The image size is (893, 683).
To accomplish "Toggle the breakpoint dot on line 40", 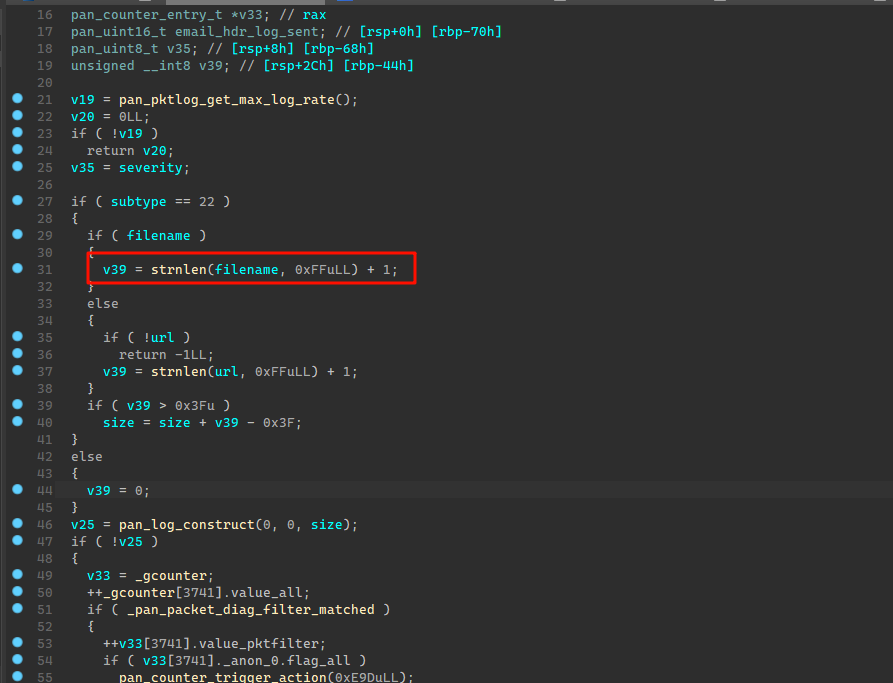I will (x=18, y=422).
